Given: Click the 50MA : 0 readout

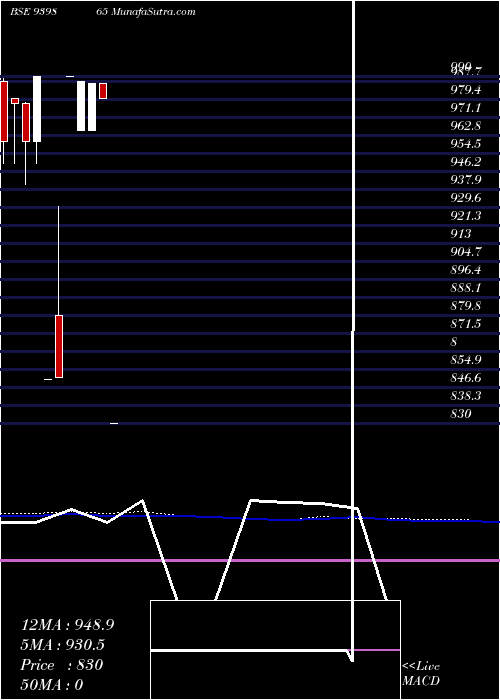Looking at the screenshot, I should pos(52,685).
